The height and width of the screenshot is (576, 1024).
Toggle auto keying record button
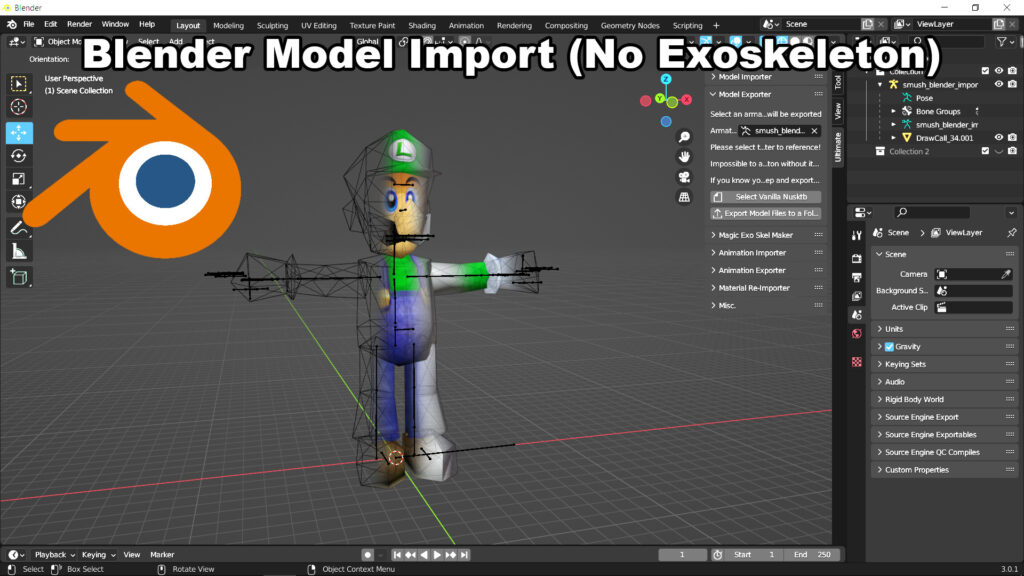click(x=368, y=554)
